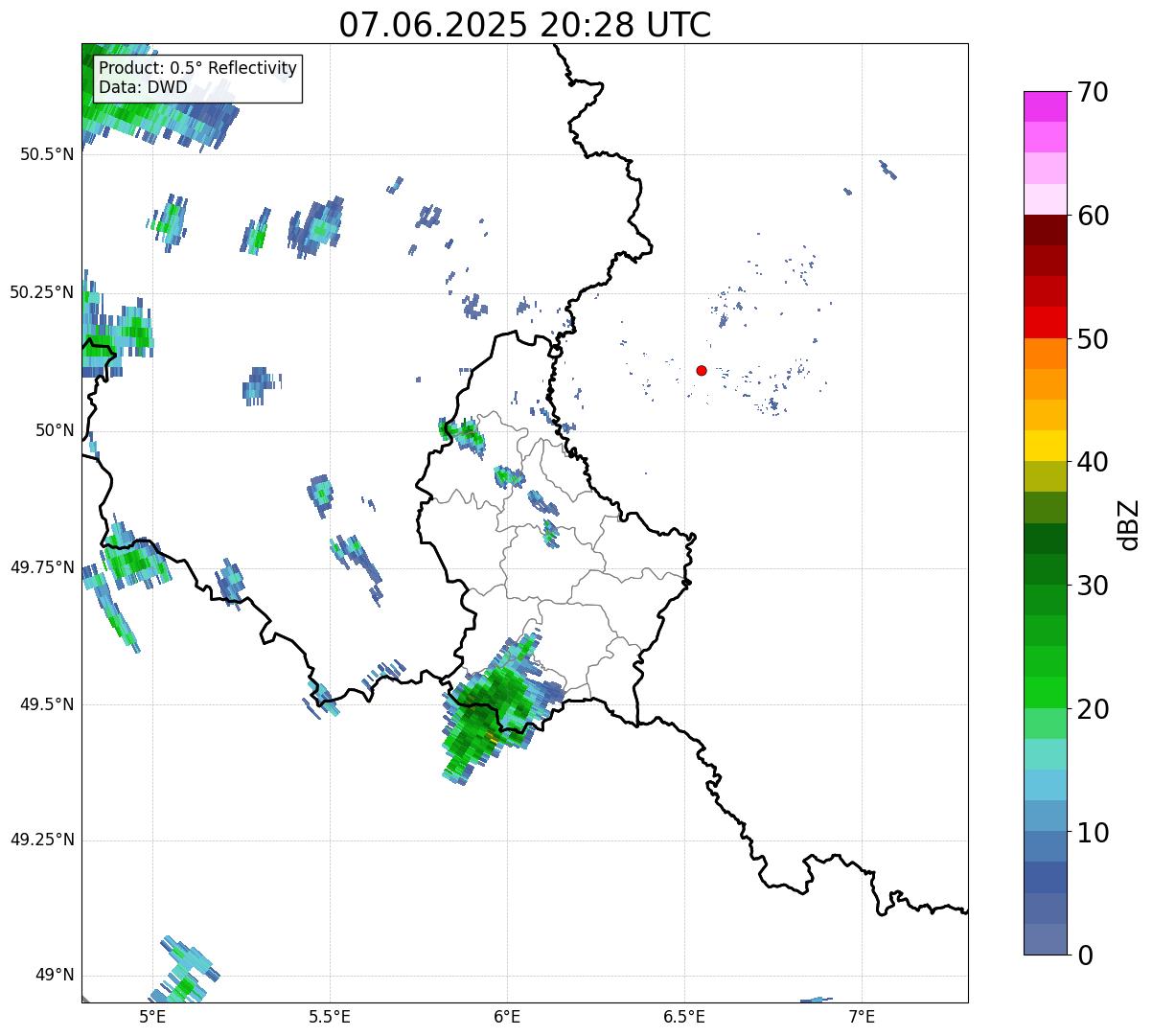Image resolution: width=1152 pixels, height=1036 pixels.
Task: Click the "Product: 0.5° Reflectivity" label
Action: click(198, 69)
